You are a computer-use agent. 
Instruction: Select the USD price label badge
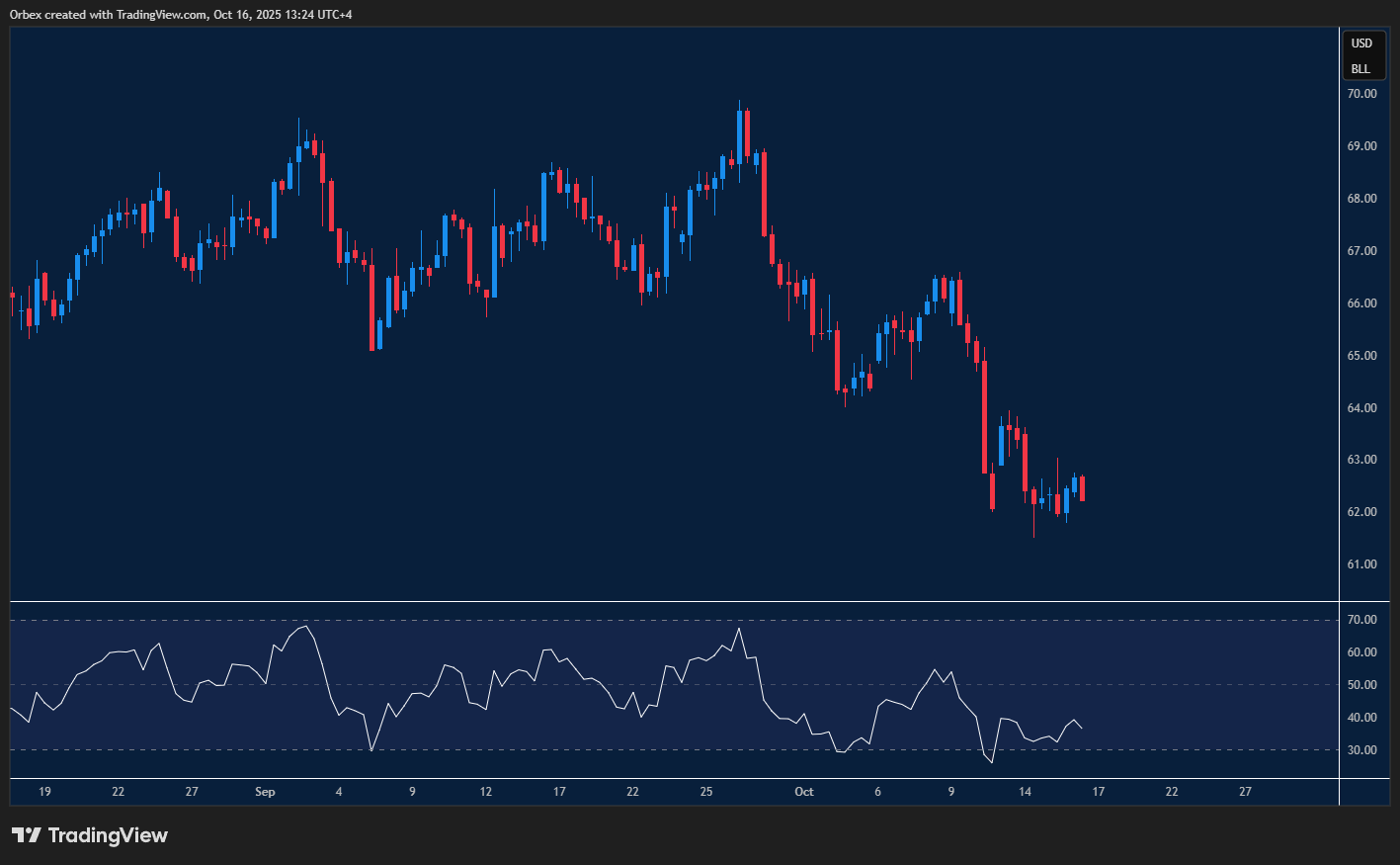click(1361, 43)
